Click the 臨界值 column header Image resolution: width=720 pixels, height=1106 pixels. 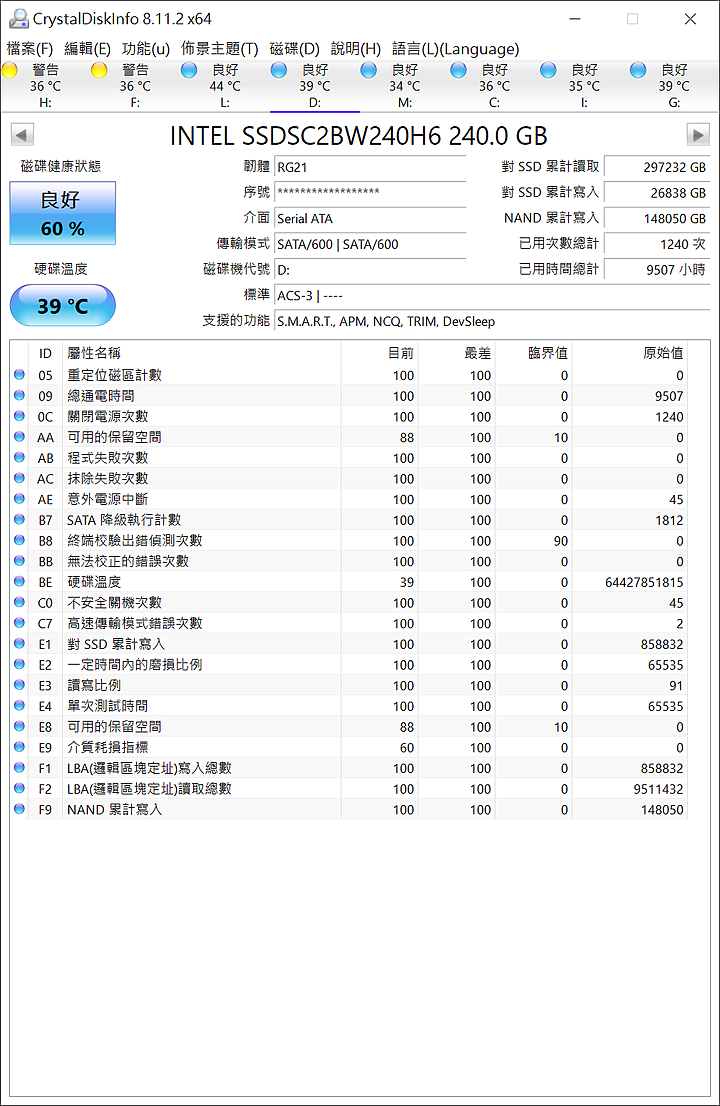tap(533, 353)
